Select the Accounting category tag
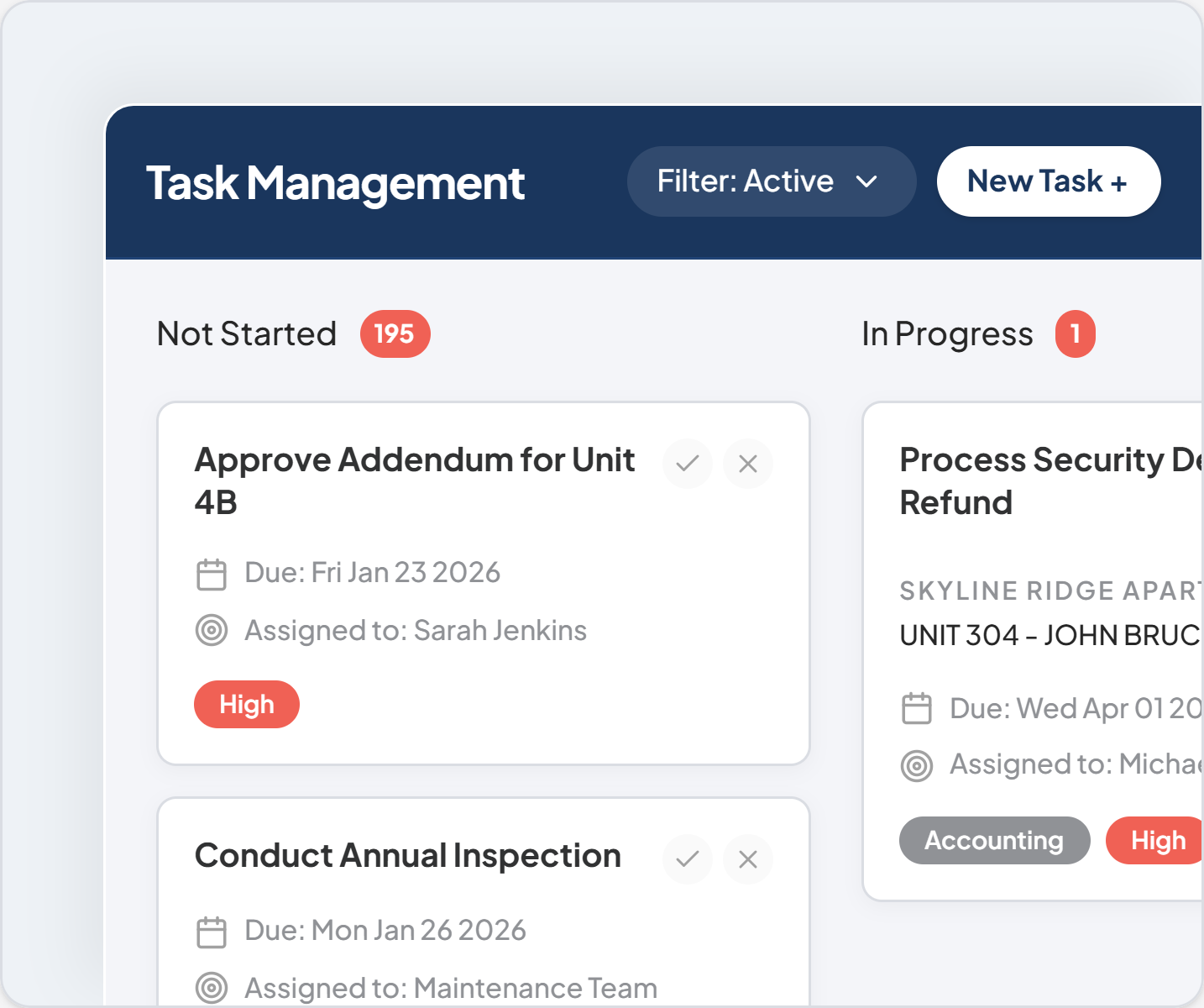Screen dimensions: 1204x1008 (x=994, y=840)
